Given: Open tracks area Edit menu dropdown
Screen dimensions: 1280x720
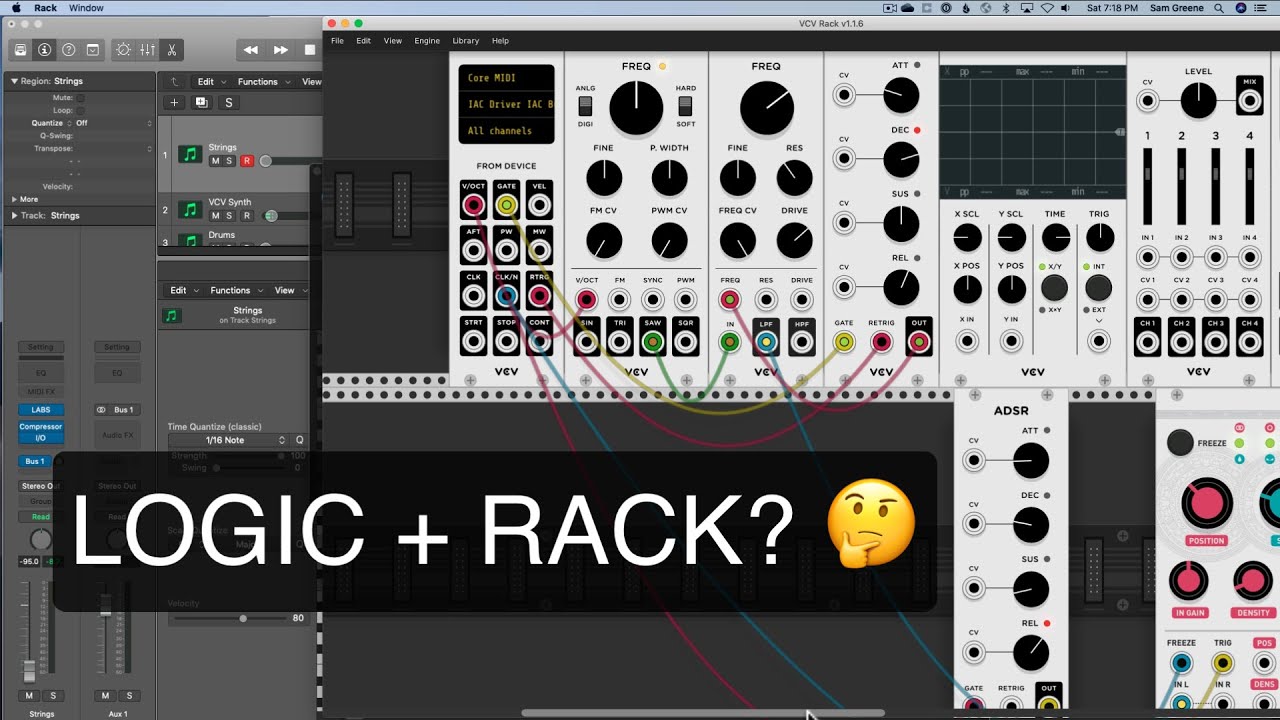Looking at the screenshot, I should pyautogui.click(x=210, y=82).
